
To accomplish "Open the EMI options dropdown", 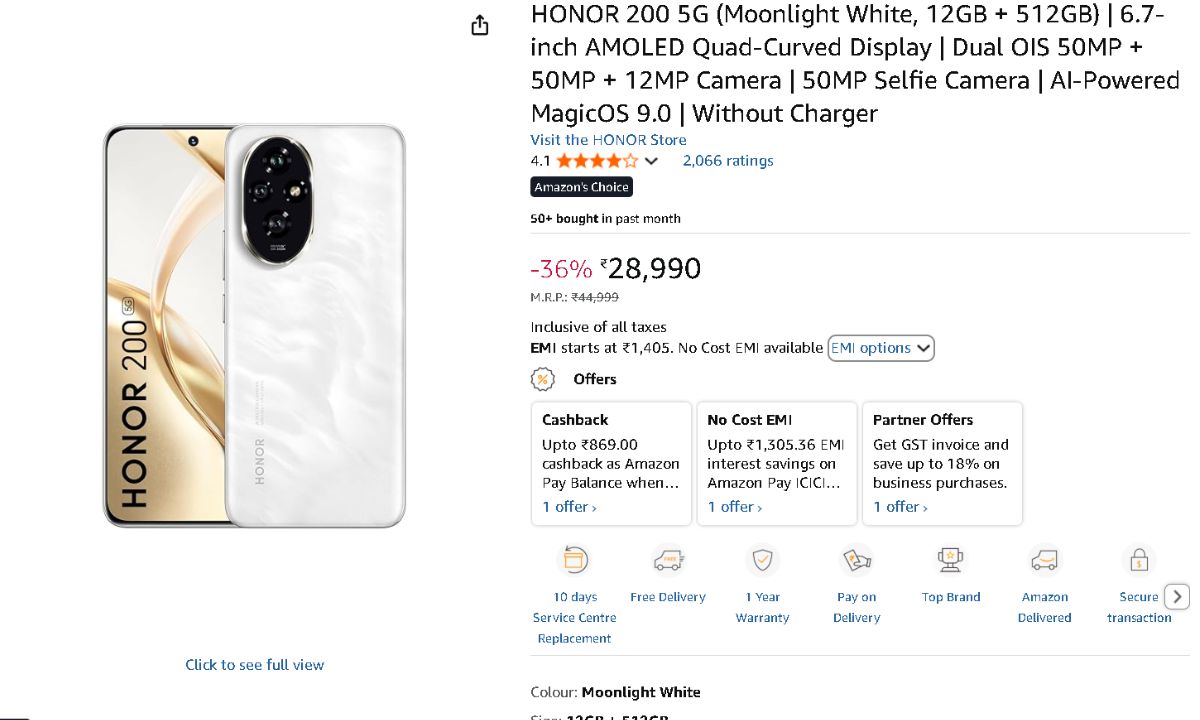I will point(881,348).
